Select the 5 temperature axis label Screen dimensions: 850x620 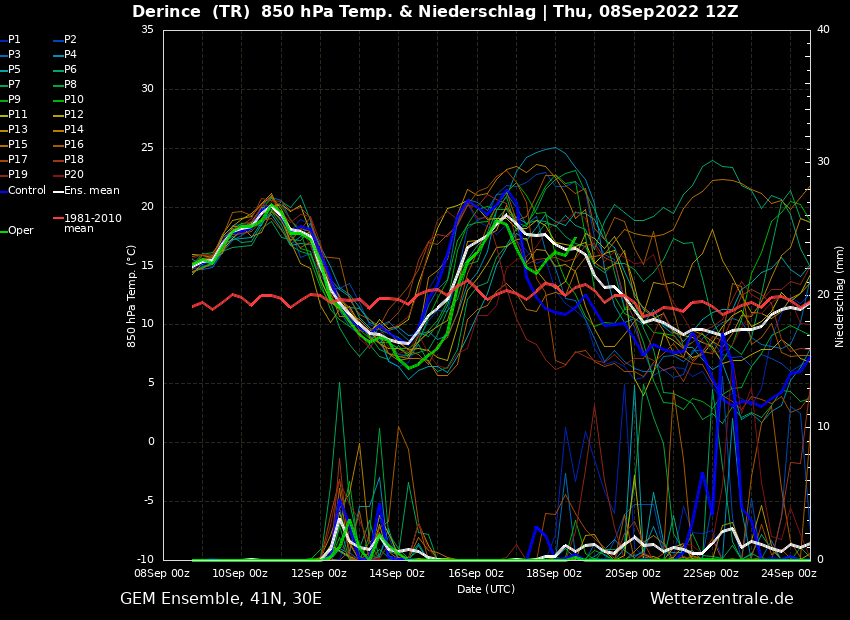[151, 383]
